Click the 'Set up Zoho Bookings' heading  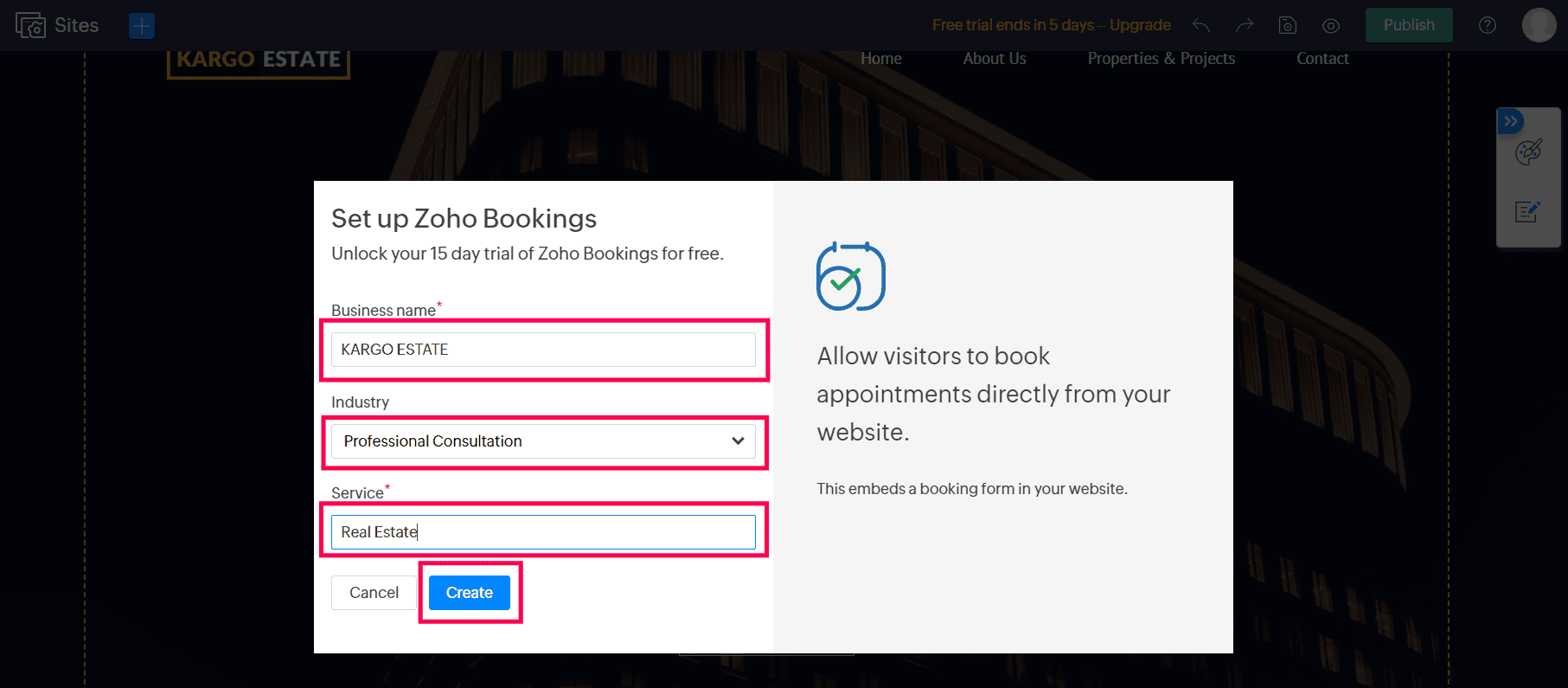(x=464, y=219)
